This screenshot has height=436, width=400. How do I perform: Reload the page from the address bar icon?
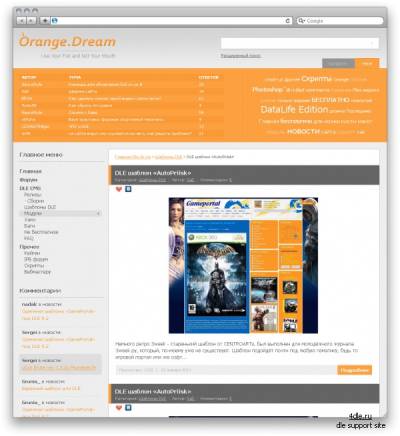point(288,21)
